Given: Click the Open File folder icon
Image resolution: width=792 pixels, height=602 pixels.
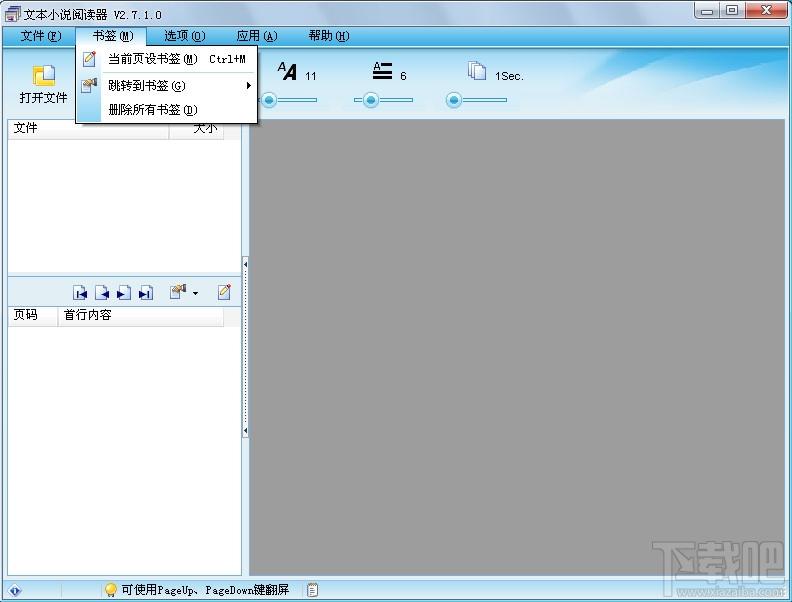Looking at the screenshot, I should tap(44, 76).
